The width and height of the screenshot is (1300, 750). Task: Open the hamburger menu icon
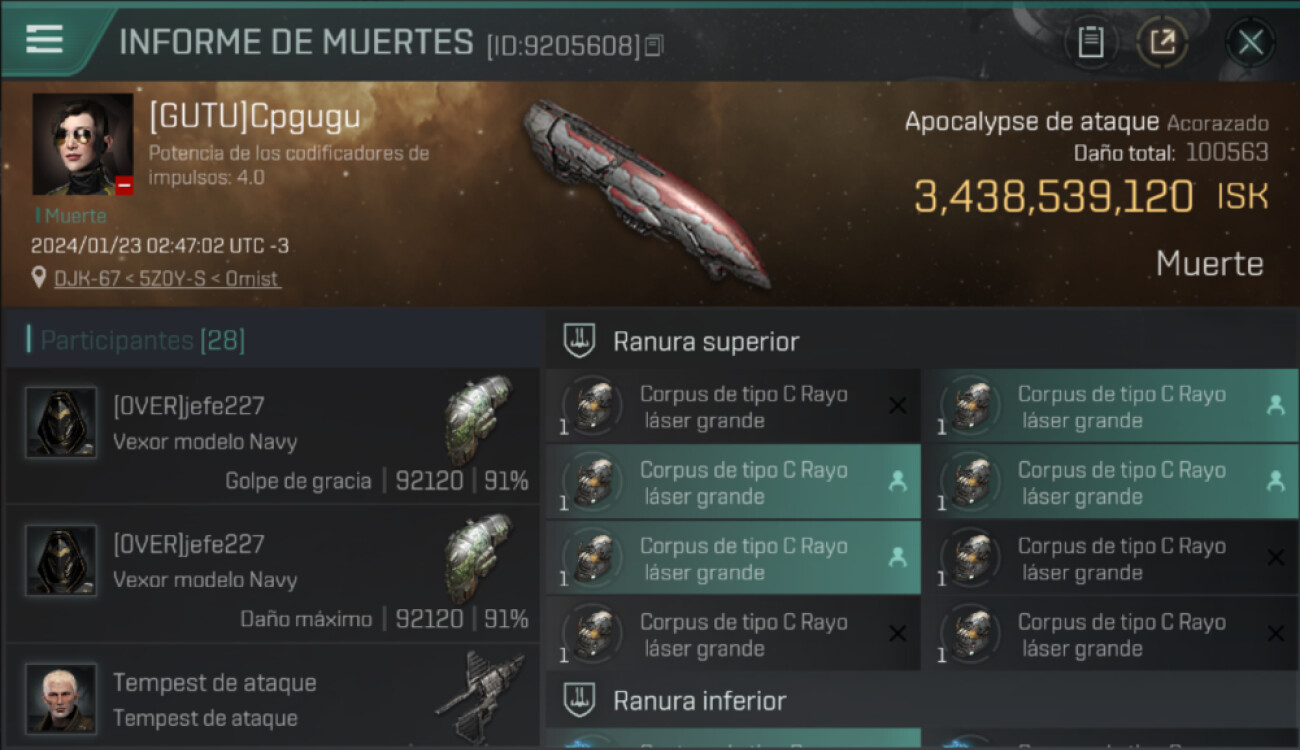coord(45,40)
